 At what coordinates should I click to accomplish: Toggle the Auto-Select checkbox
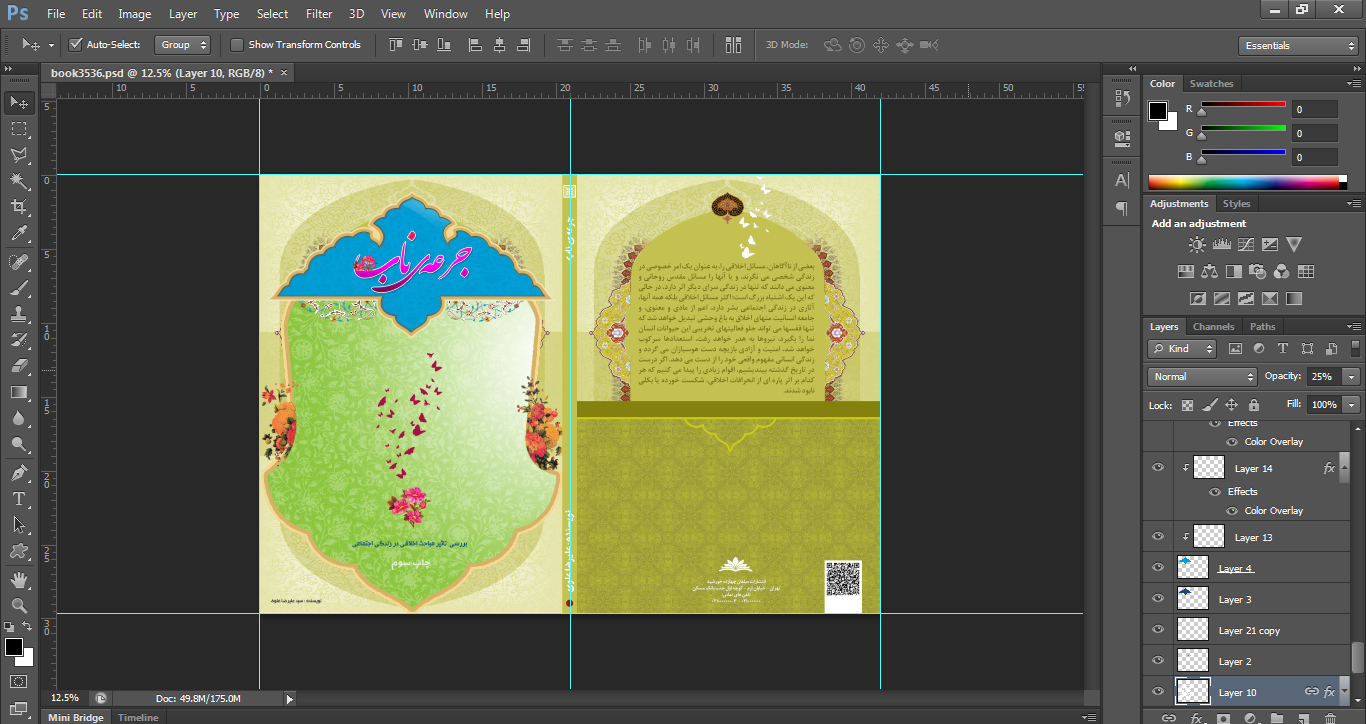[75, 45]
